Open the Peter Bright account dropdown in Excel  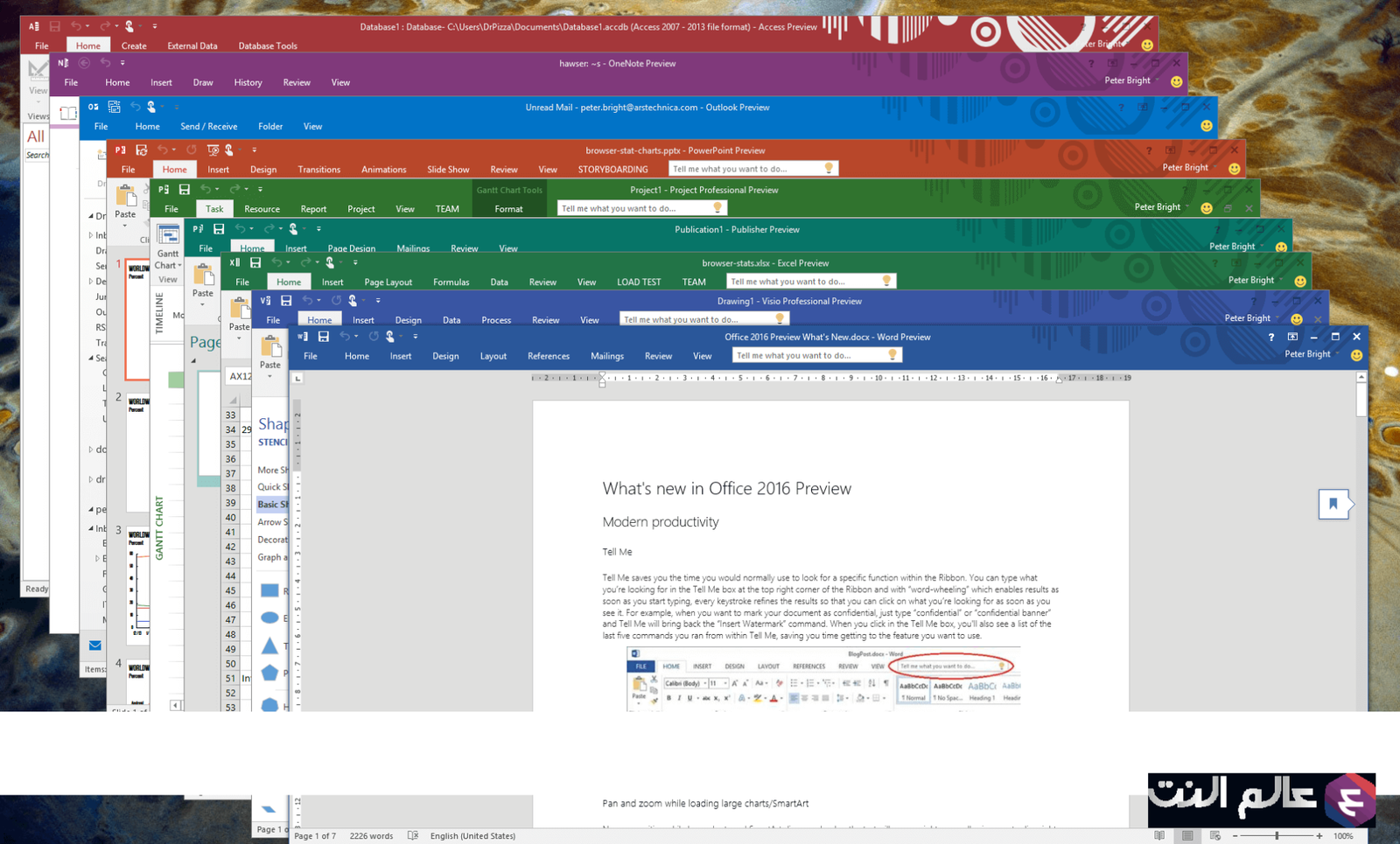[x=1255, y=280]
